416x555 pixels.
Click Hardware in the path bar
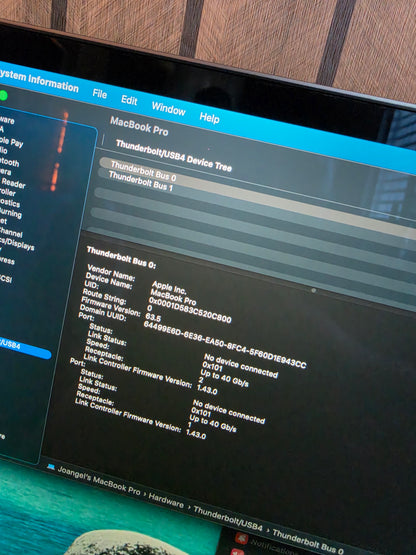[166, 500]
